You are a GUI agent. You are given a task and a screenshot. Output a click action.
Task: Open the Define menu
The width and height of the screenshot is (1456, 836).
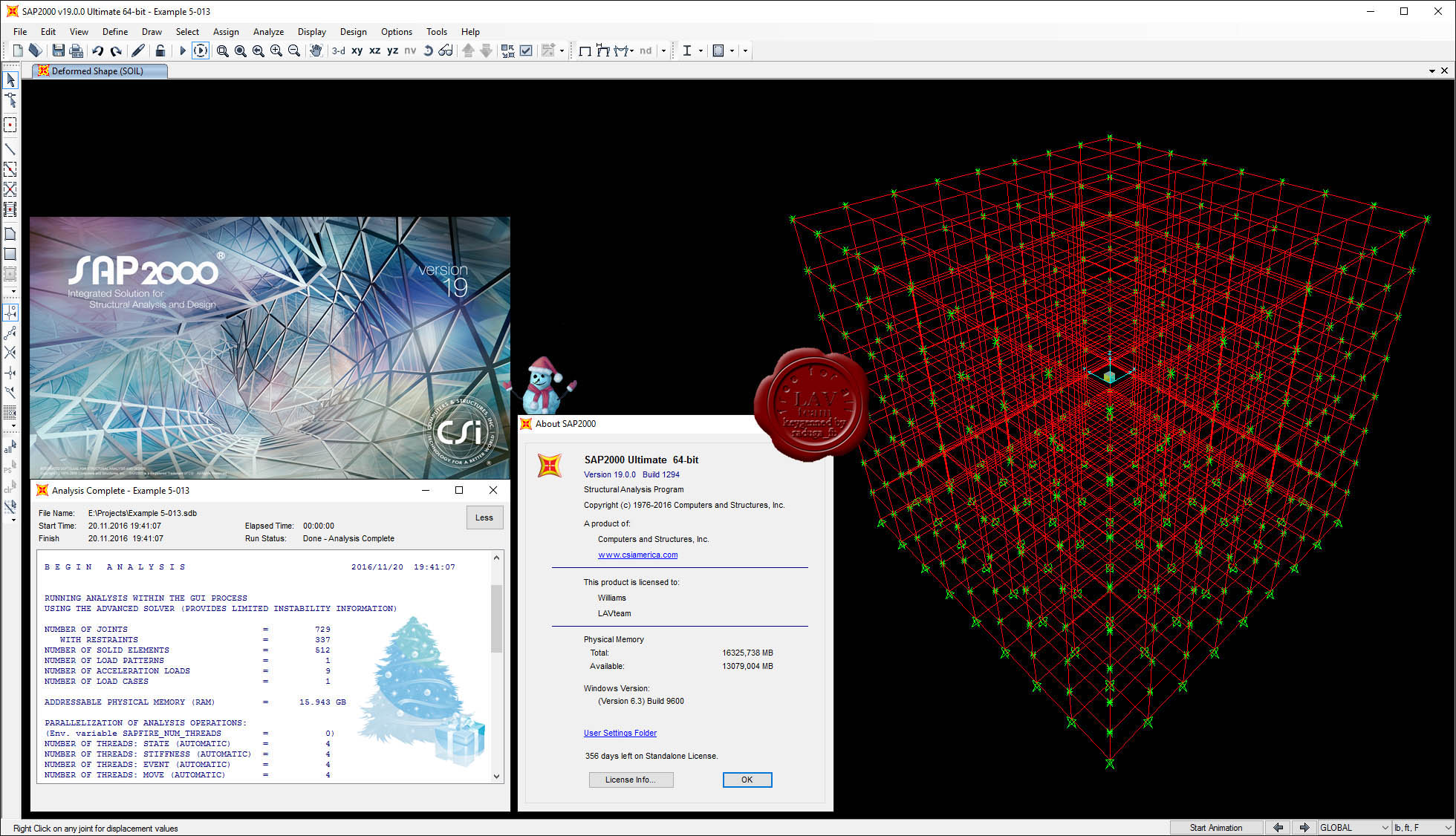115,31
